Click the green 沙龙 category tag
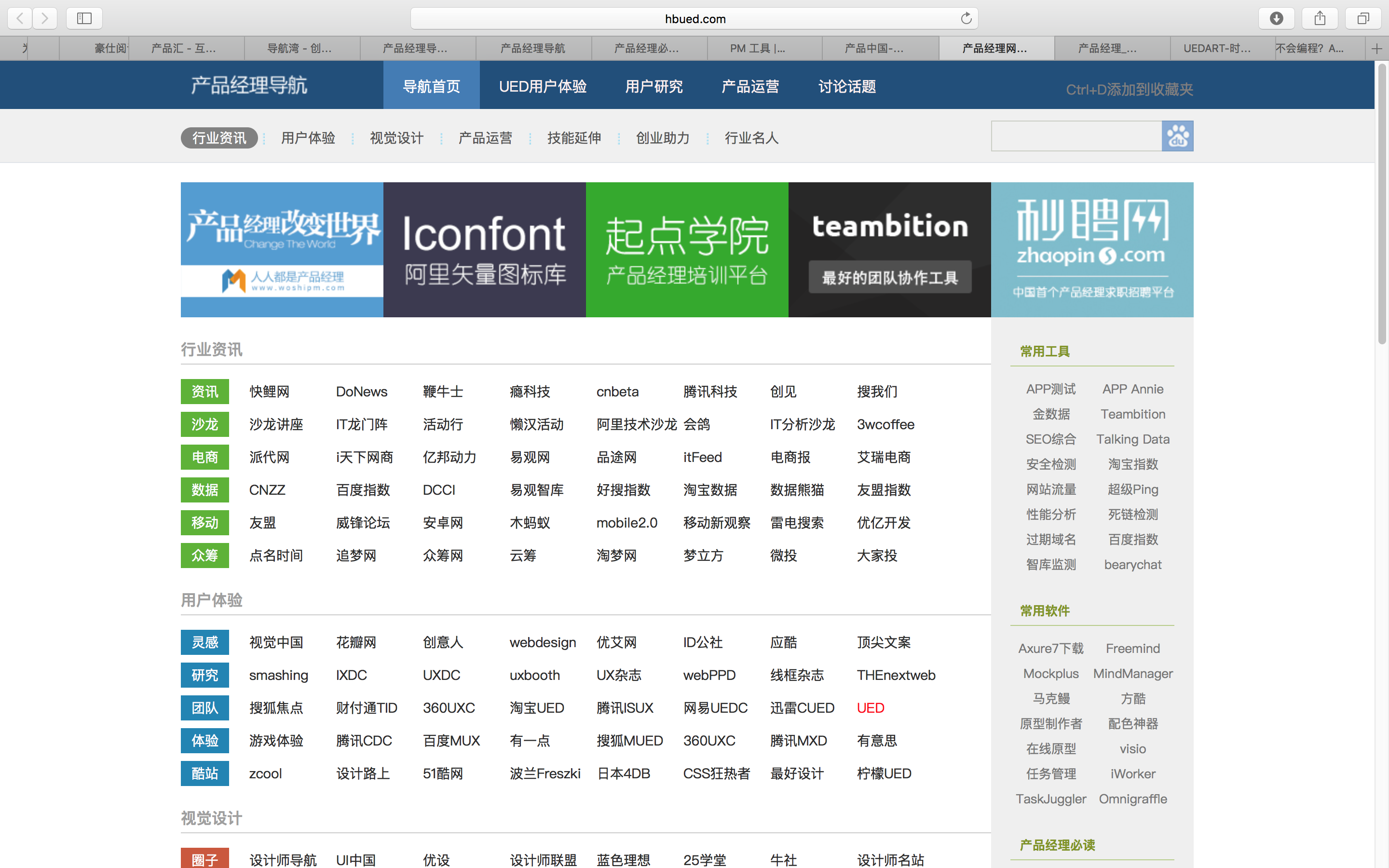 pos(205,424)
